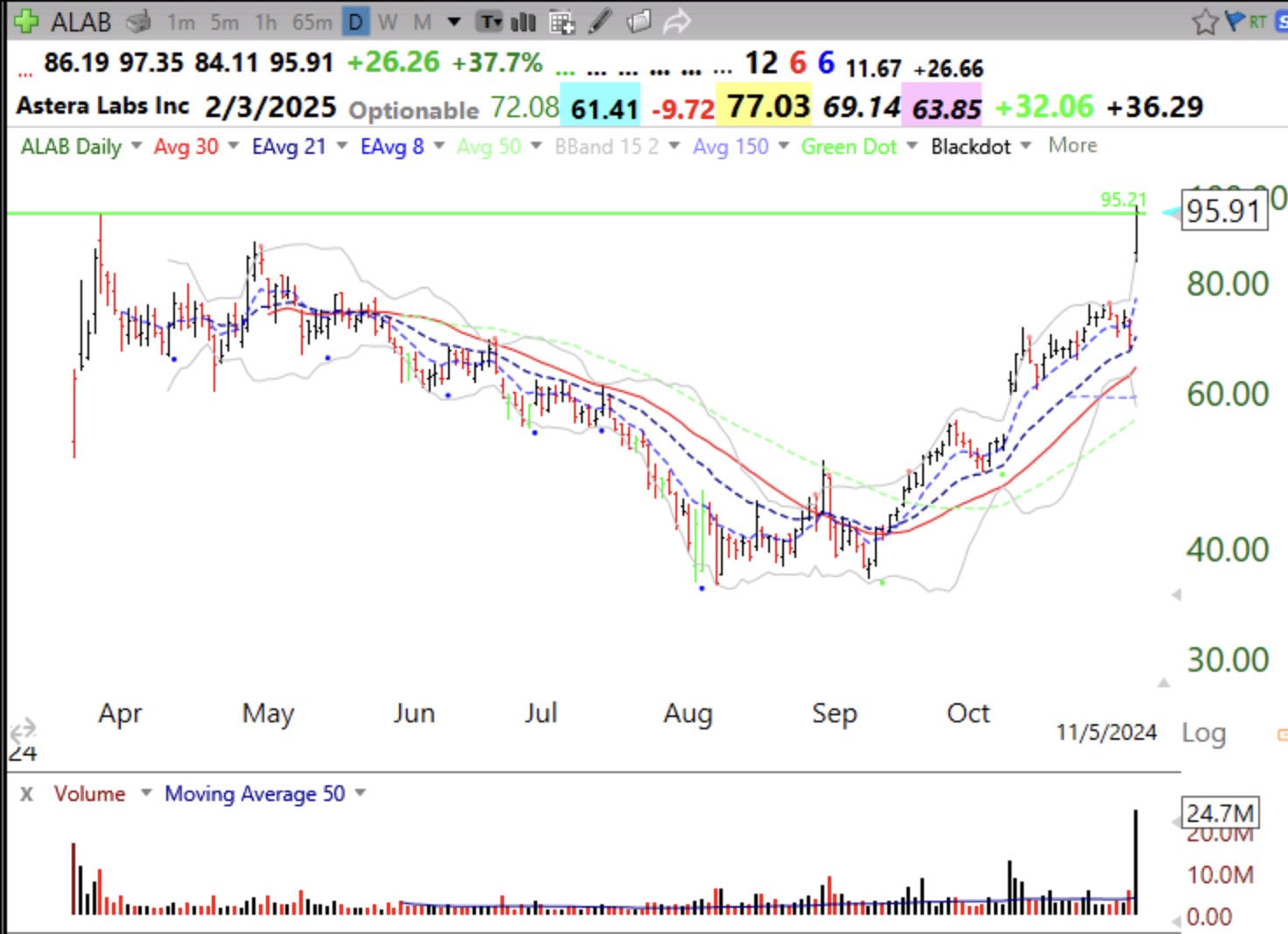Click the red -9.72 value
1288x934 pixels.
point(683,109)
